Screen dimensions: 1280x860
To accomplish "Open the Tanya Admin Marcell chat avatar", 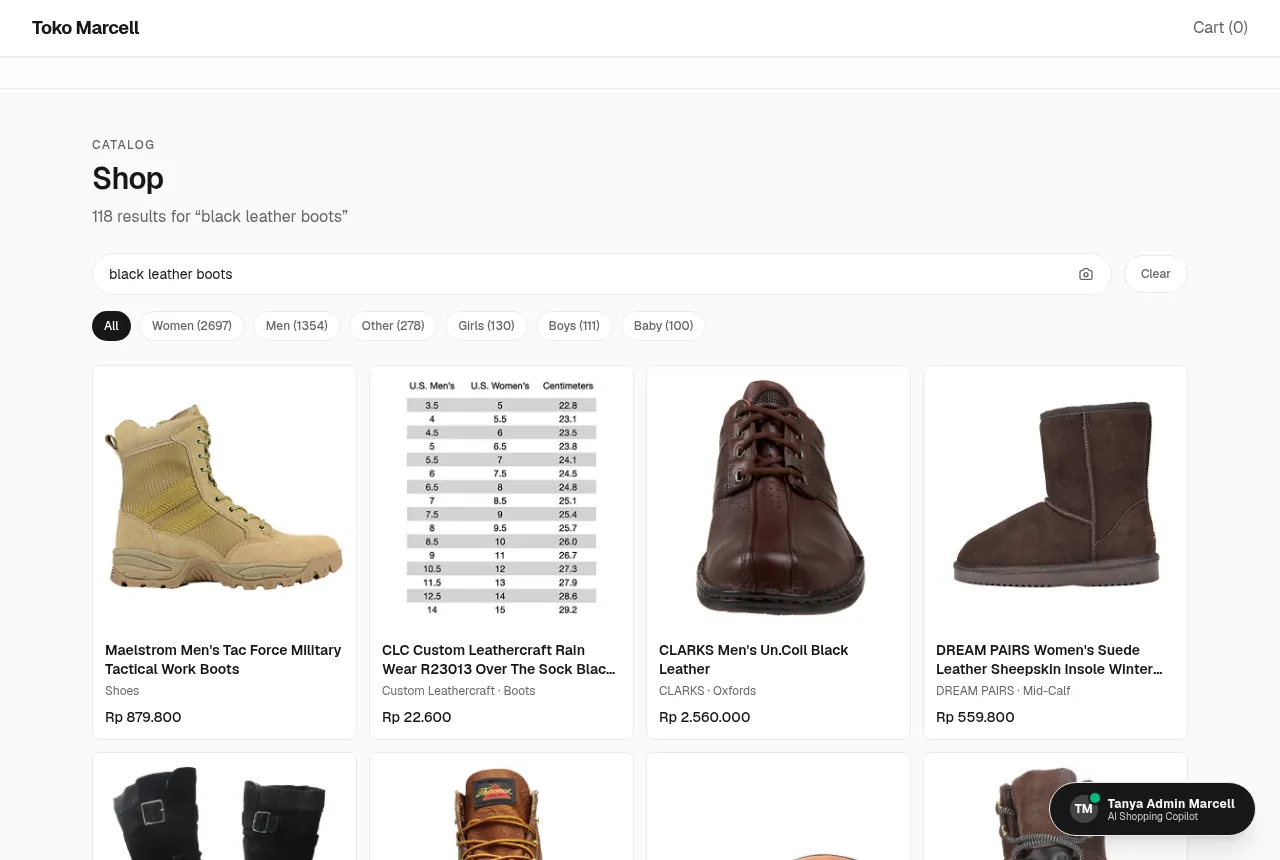I will tap(1084, 809).
